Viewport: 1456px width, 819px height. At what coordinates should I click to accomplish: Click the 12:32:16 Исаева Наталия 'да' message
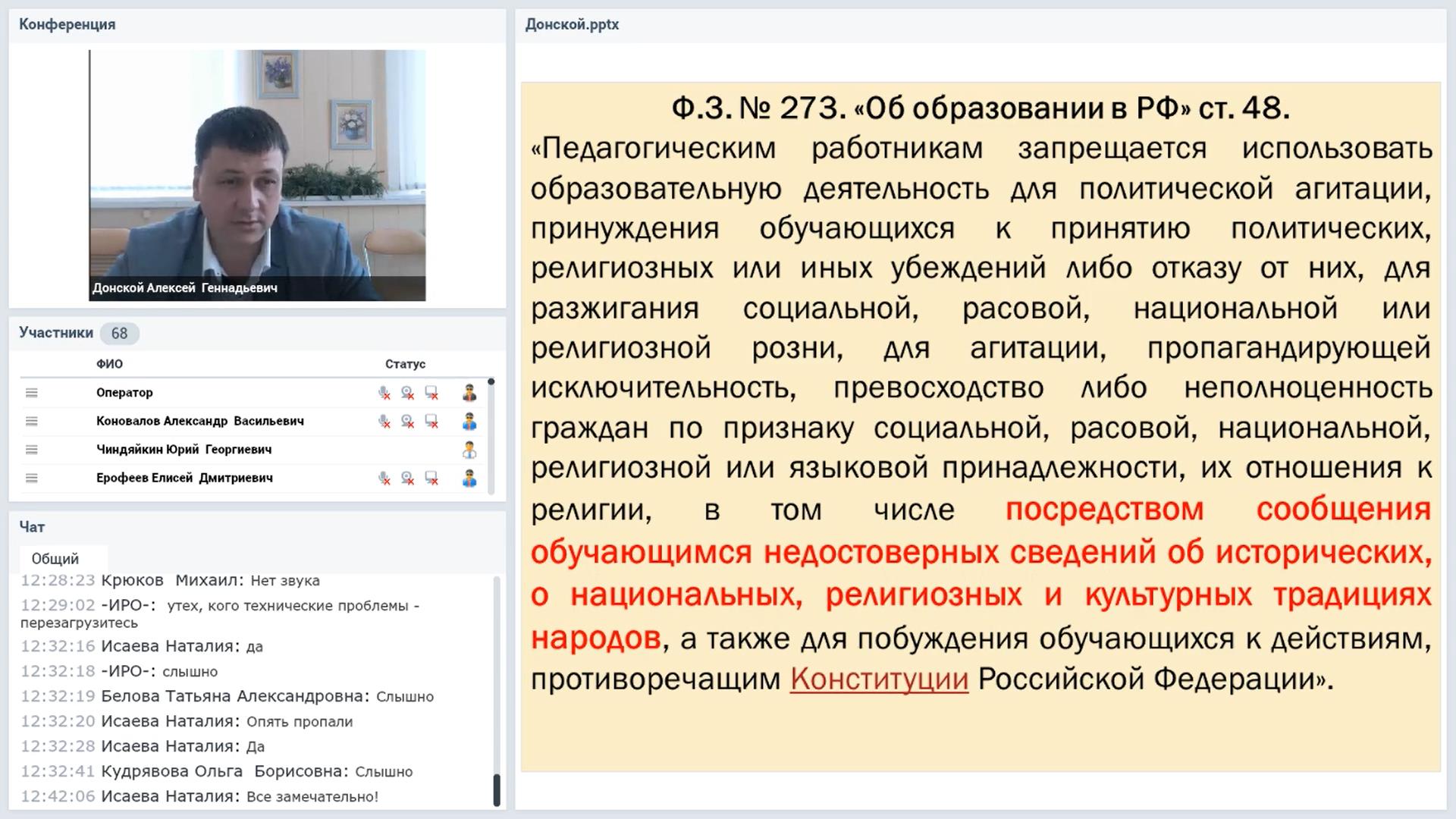(x=142, y=647)
